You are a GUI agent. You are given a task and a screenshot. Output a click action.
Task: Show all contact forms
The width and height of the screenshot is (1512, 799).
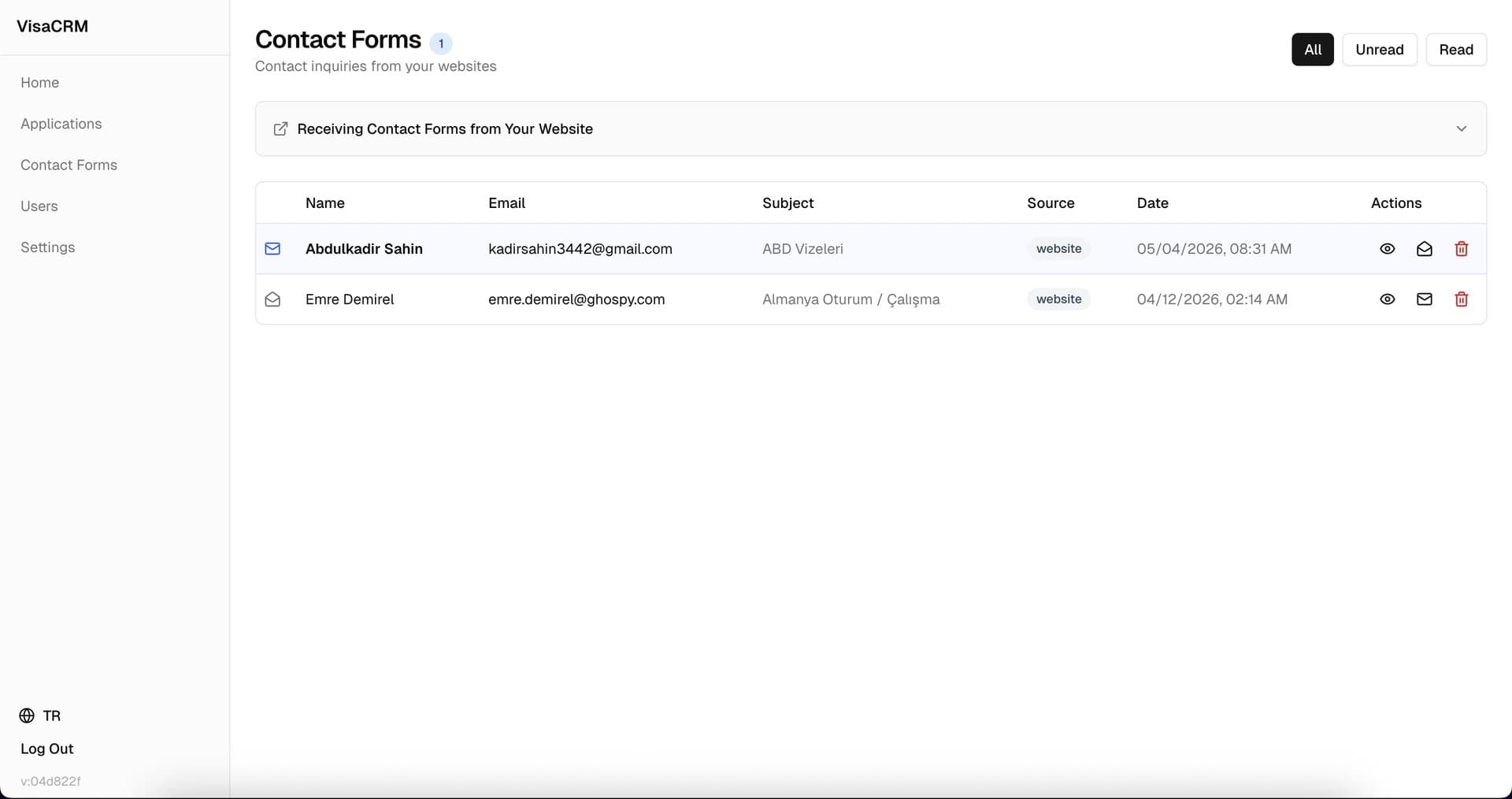pyautogui.click(x=1313, y=50)
